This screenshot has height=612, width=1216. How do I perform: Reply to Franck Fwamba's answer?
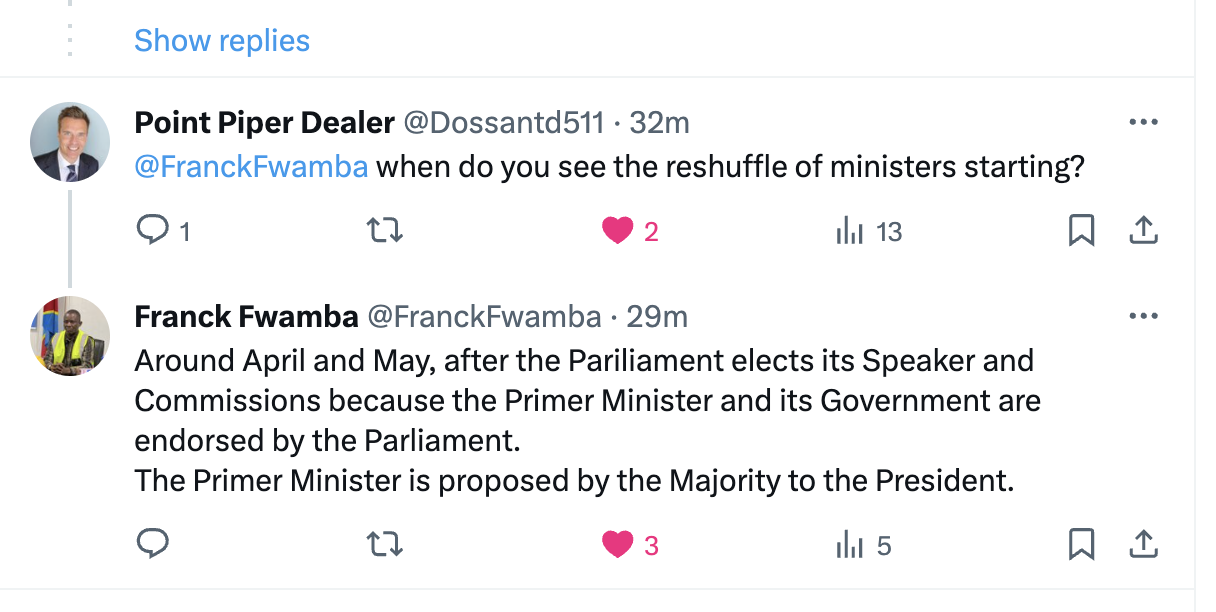[152, 545]
